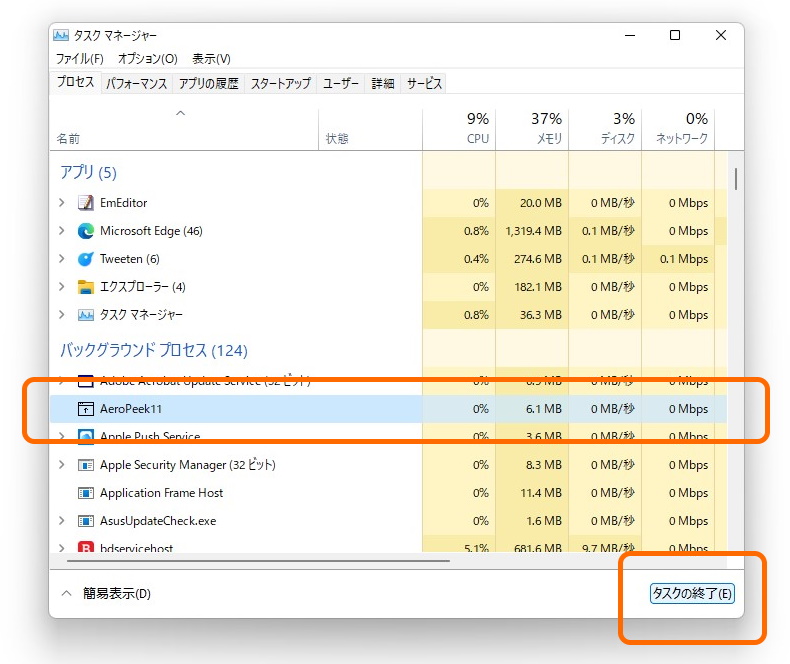Click the アプリ (5) group heading

88,172
